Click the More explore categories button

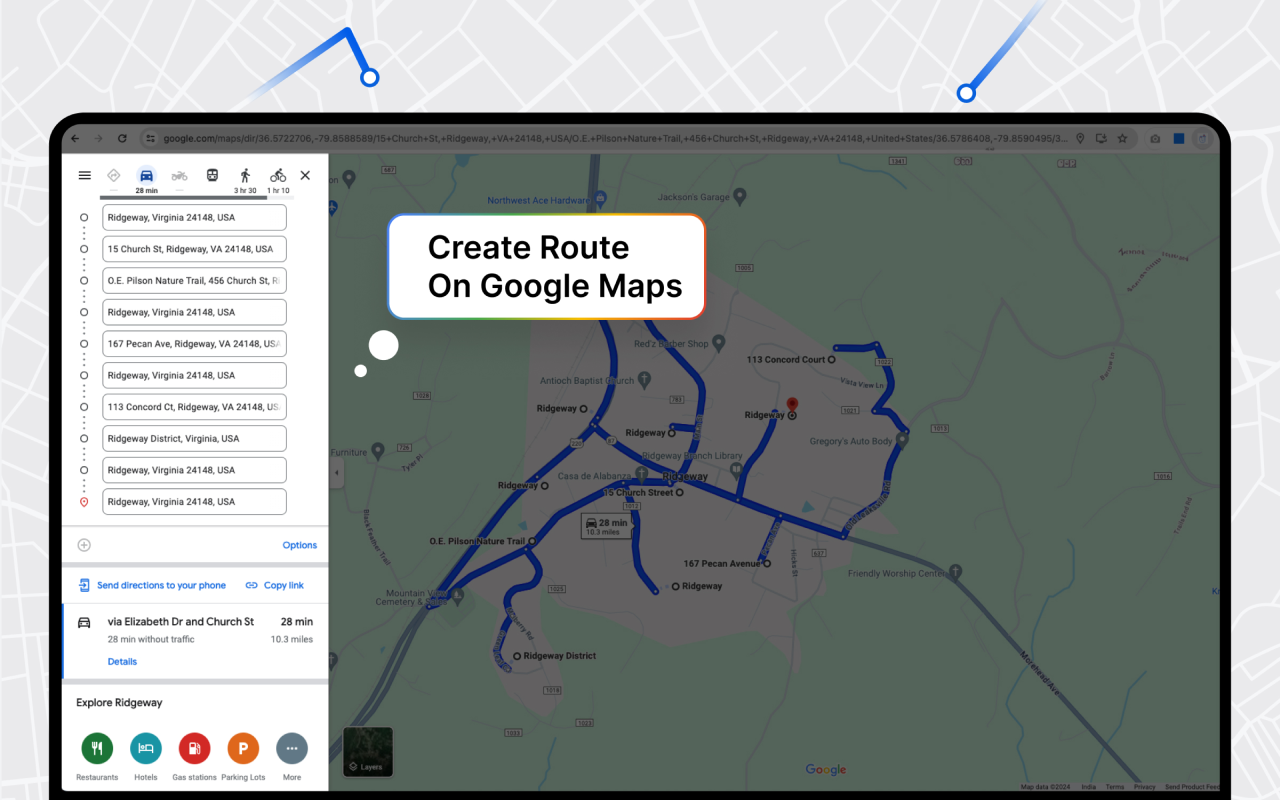(292, 756)
